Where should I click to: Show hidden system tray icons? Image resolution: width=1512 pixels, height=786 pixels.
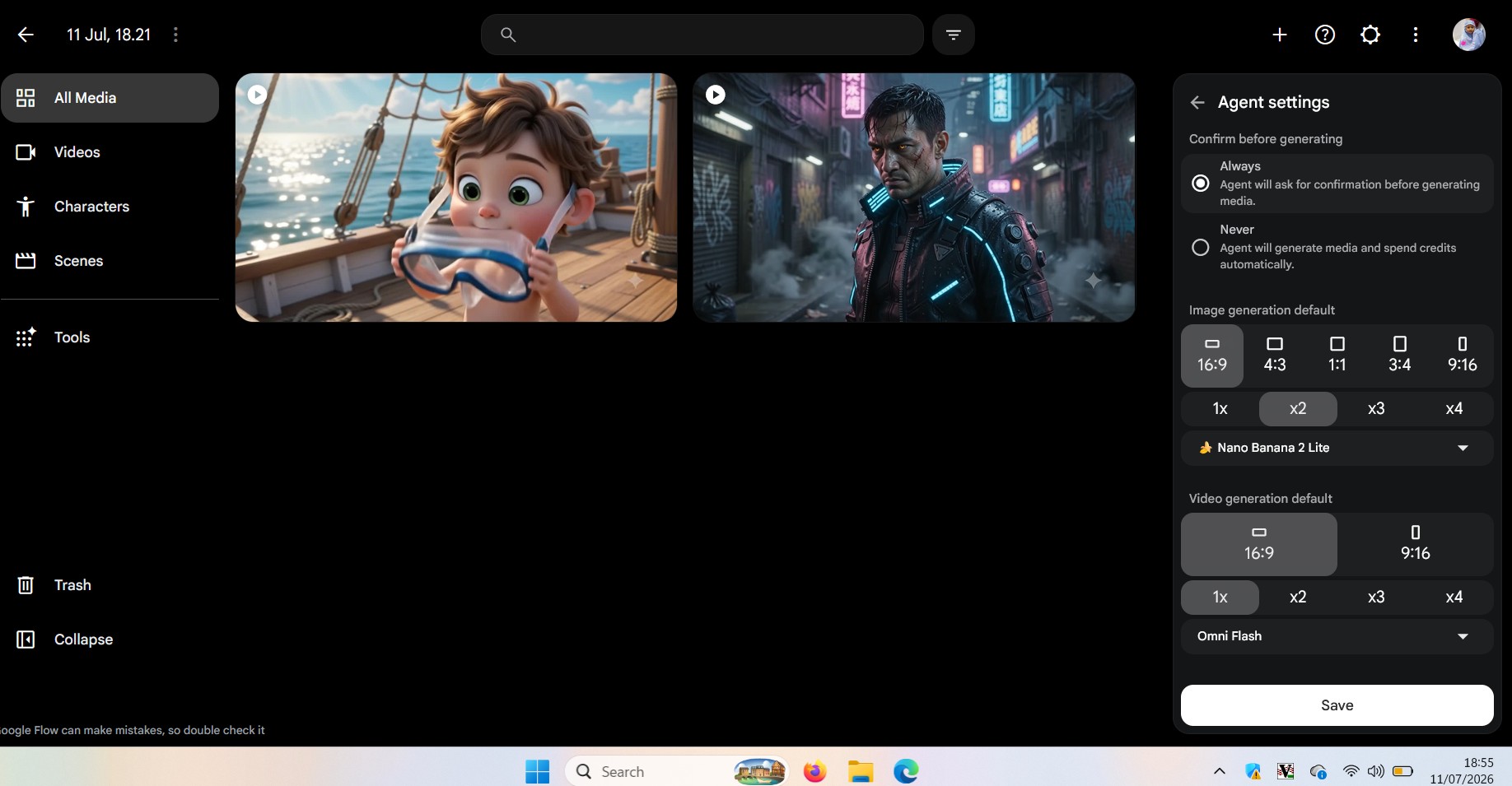pos(1220,771)
